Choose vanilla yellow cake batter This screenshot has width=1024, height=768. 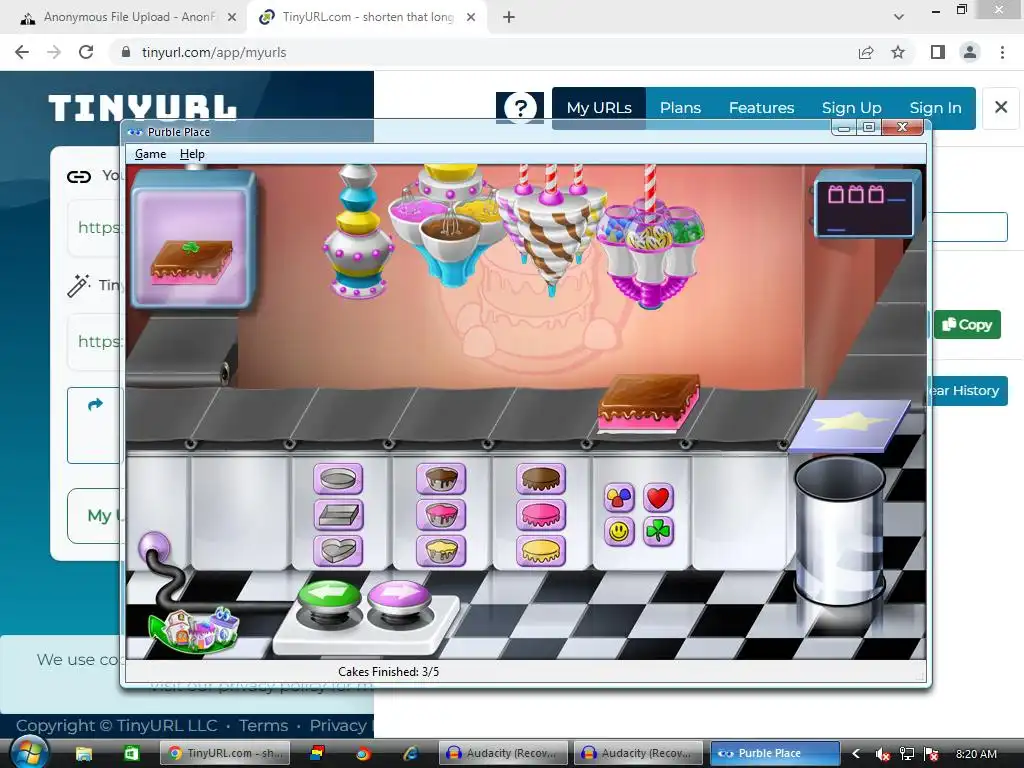pyautogui.click(x=441, y=551)
